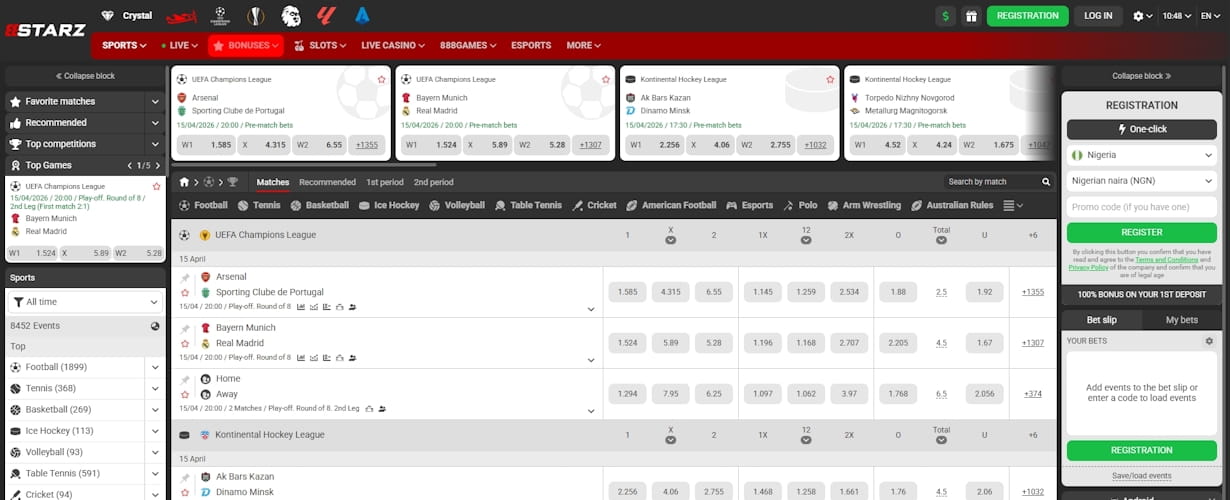This screenshot has width=1230, height=500.
Task: Open the SPORTS dropdown menu
Action: pyautogui.click(x=124, y=45)
